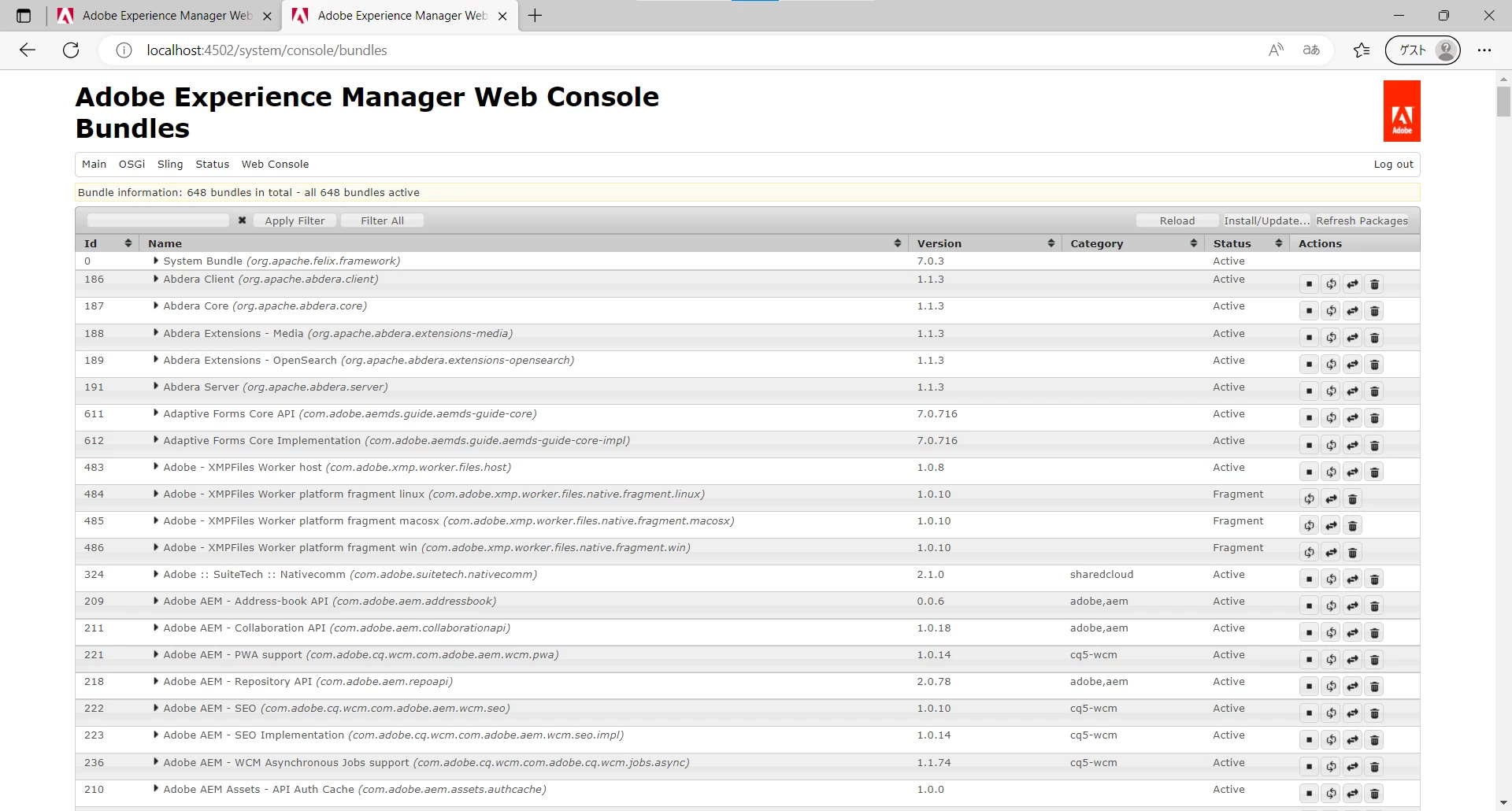Expand SuiteTech Nativecomm bundle details
The width and height of the screenshot is (1512, 811).
[156, 574]
